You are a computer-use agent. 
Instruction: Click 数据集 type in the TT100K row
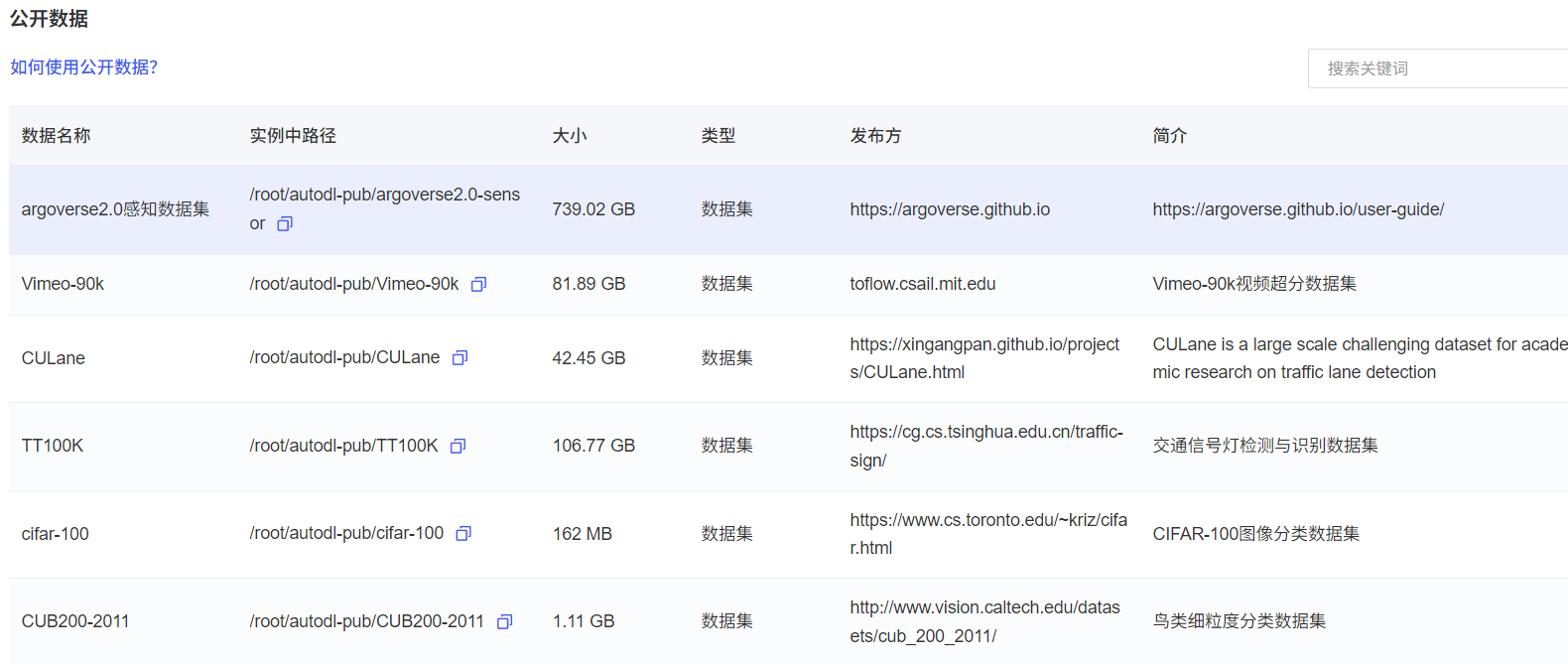pos(726,446)
